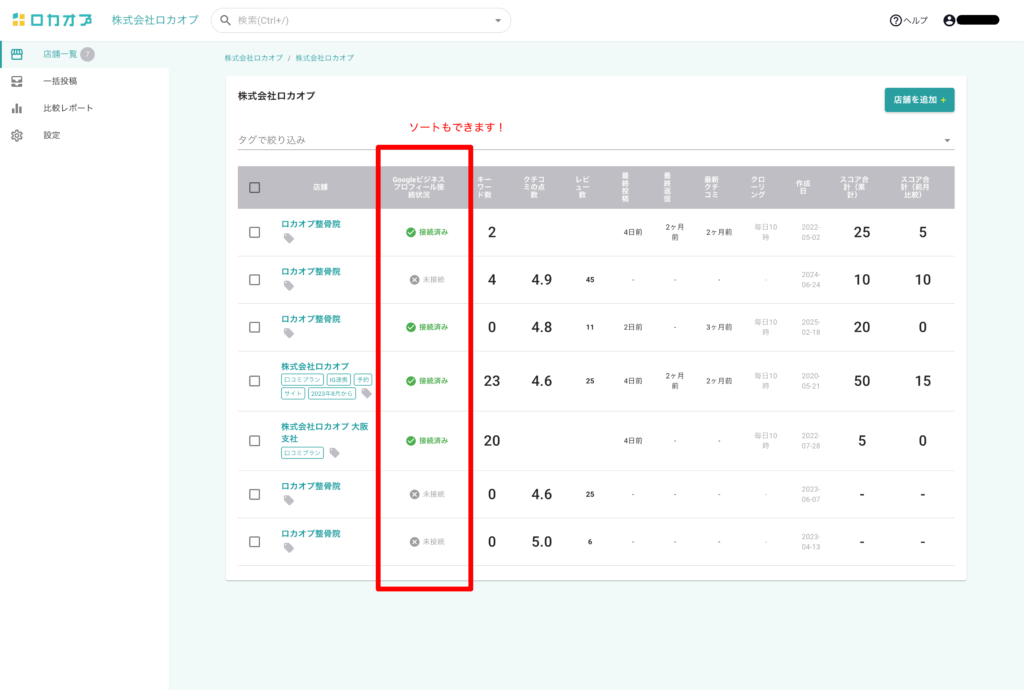Viewport: 1024px width, 690px height.
Task: Sort by スコア合計（前月比較） column header
Action: point(915,187)
